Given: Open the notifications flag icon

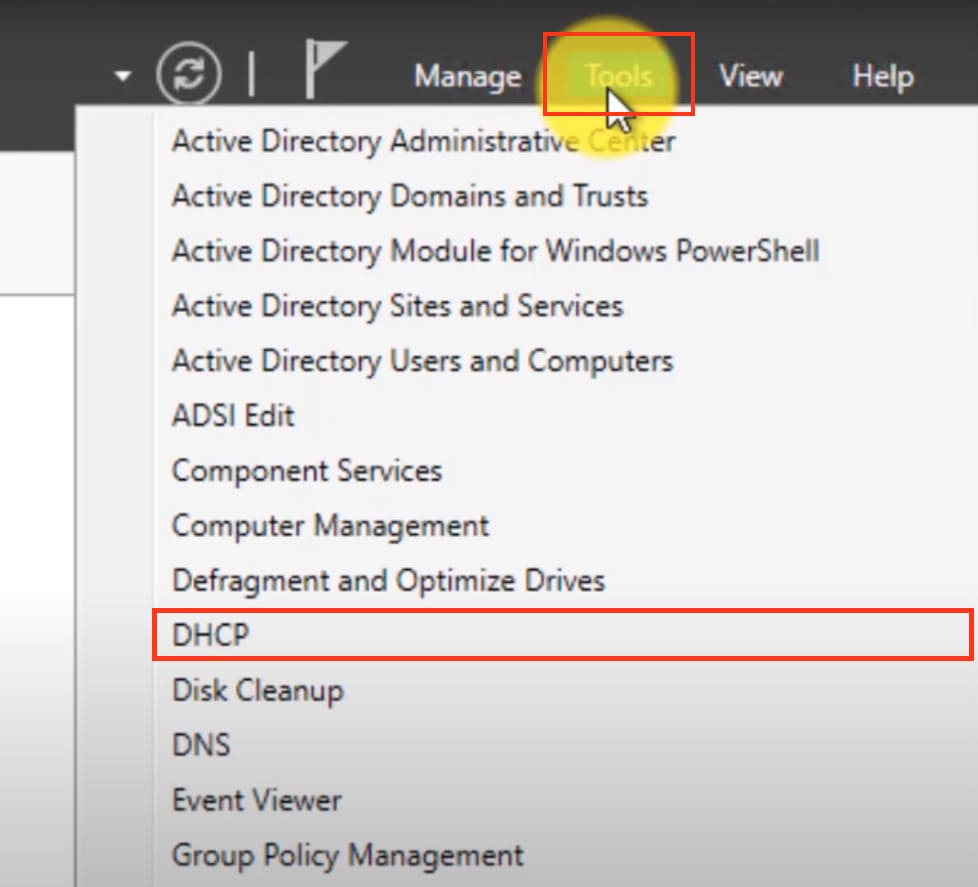Looking at the screenshot, I should click(x=324, y=70).
